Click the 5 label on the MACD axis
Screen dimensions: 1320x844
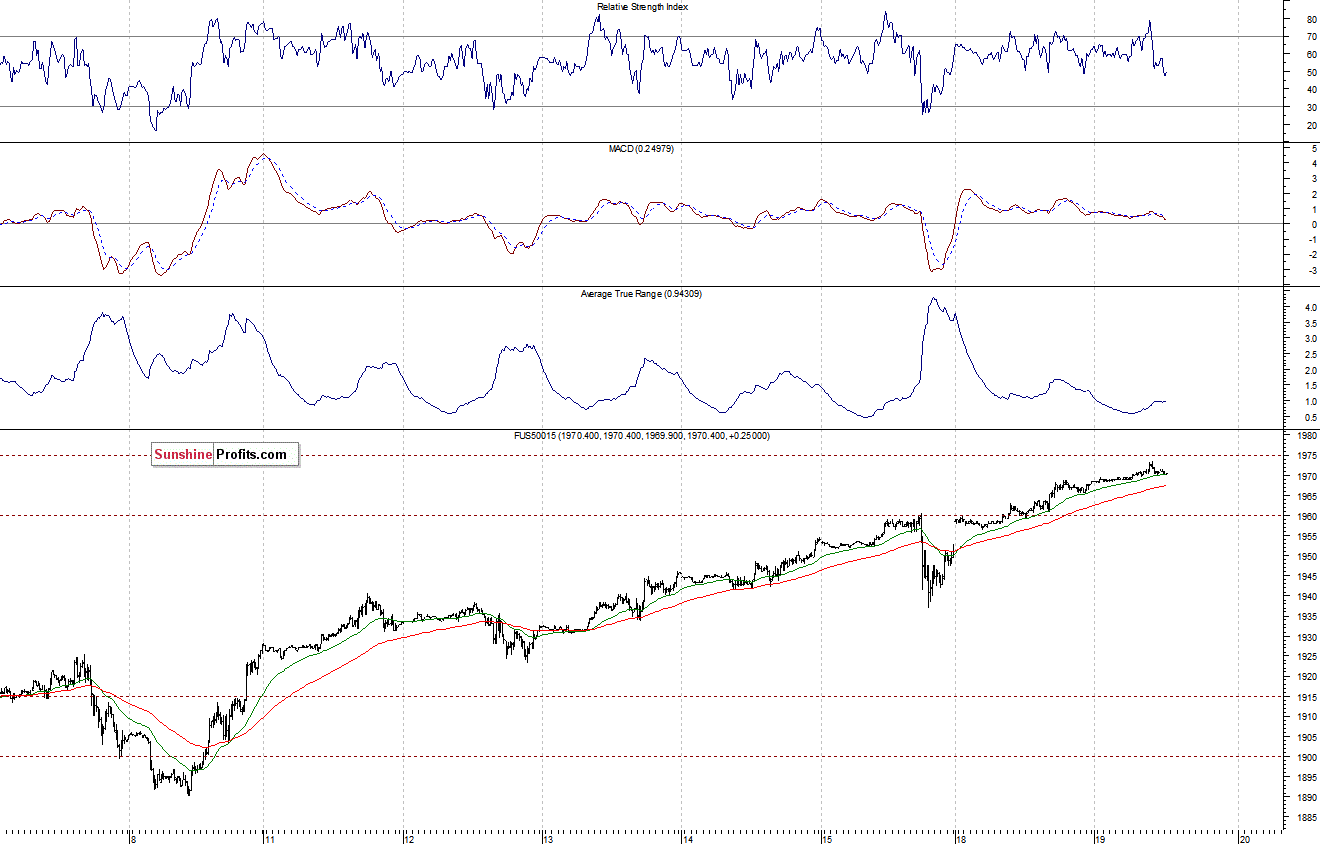pos(1313,148)
